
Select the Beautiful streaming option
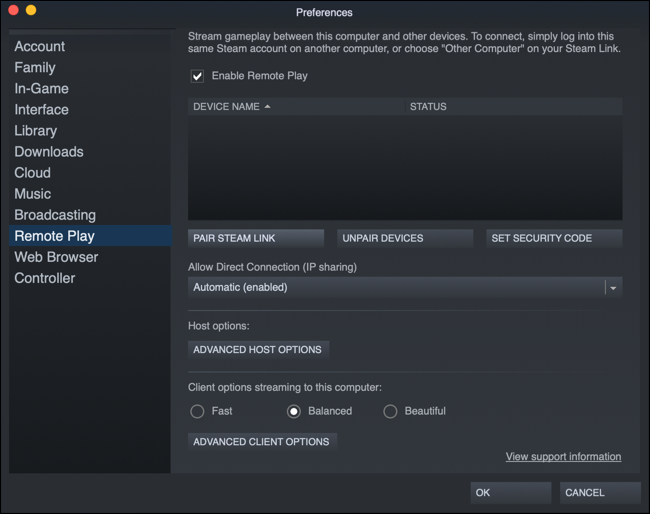390,412
